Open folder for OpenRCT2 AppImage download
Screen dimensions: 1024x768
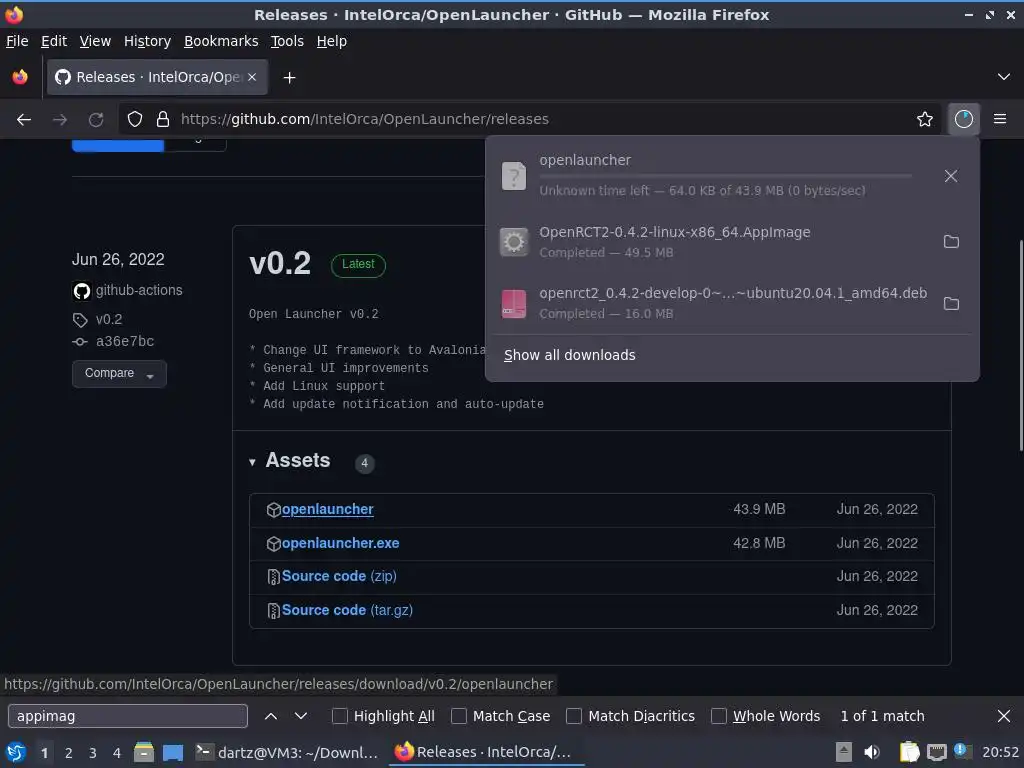(x=952, y=242)
